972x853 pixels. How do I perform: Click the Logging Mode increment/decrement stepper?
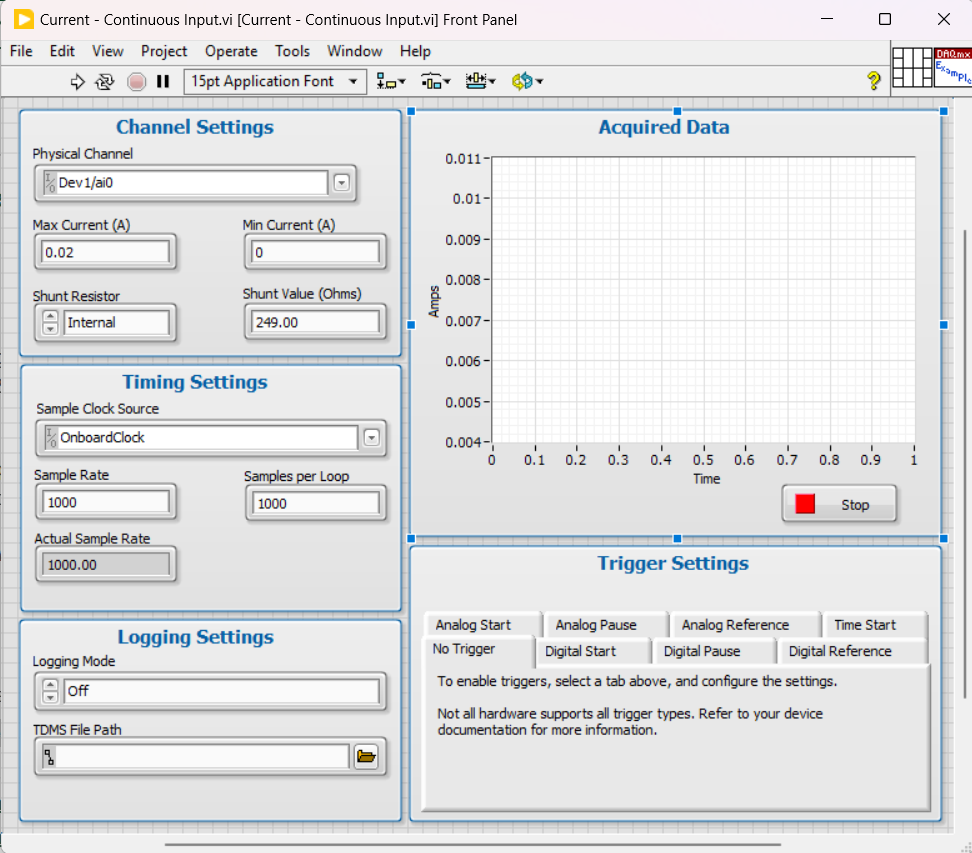(50, 691)
